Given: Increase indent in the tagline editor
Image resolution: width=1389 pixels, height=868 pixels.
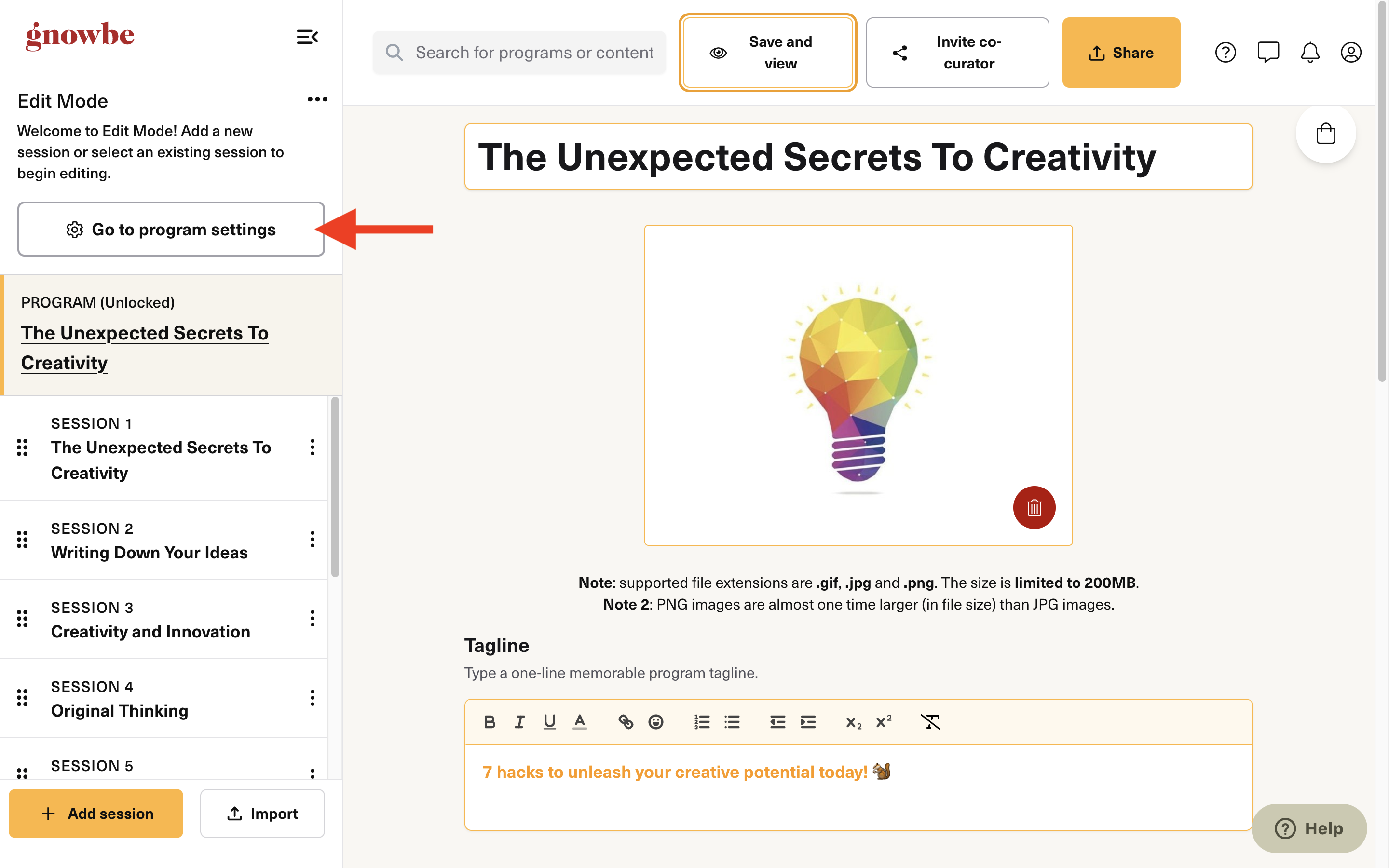Looking at the screenshot, I should [x=808, y=721].
